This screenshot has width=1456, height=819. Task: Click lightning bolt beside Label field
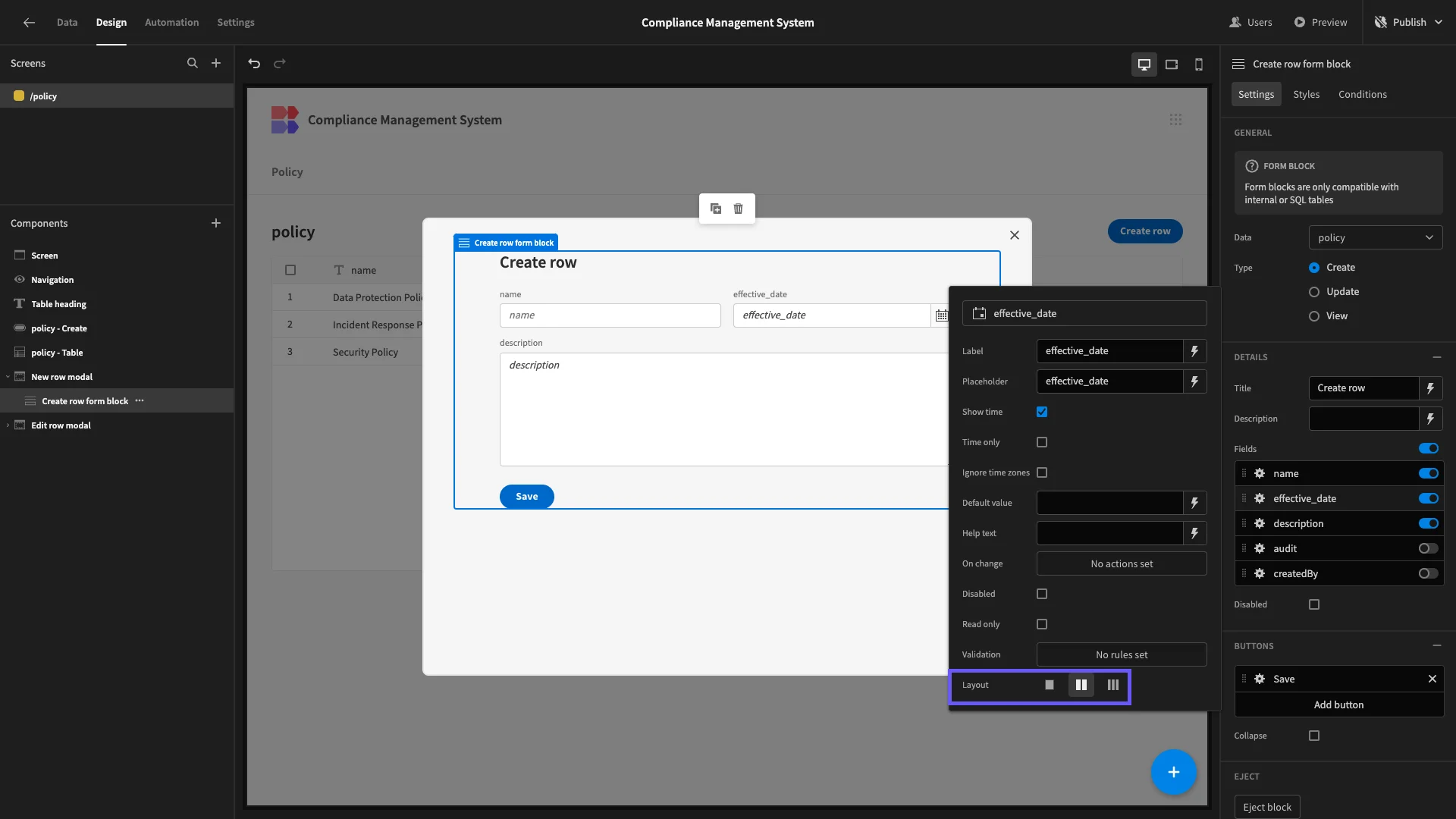coord(1194,351)
